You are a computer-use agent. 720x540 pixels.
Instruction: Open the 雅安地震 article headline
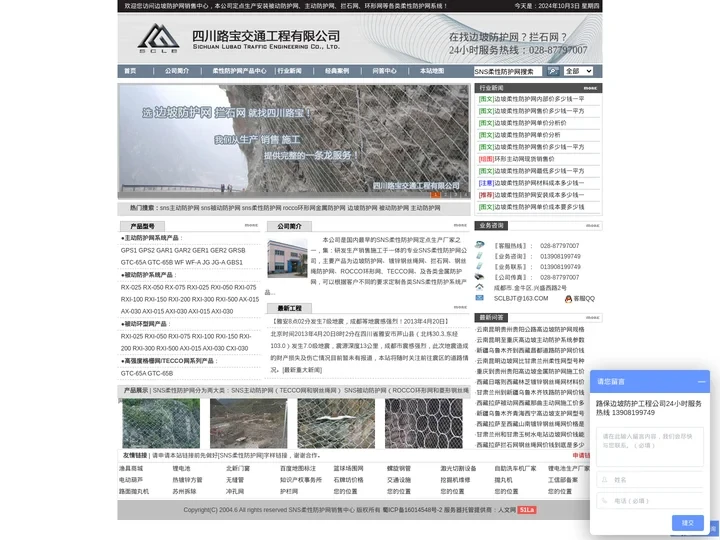pyautogui.click(x=360, y=321)
